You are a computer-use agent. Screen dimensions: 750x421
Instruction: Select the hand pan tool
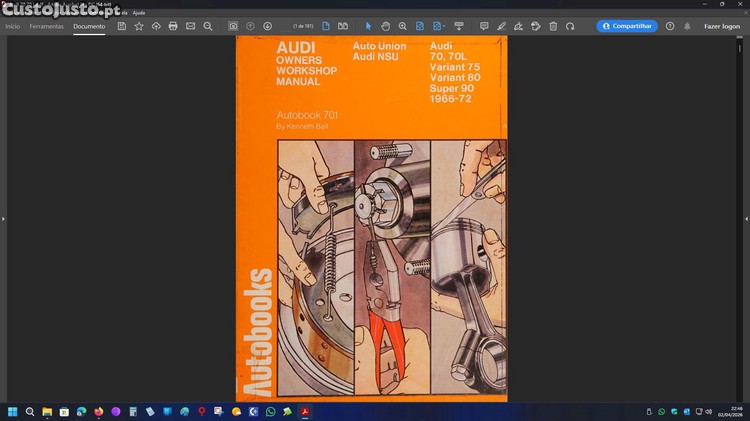pos(385,26)
